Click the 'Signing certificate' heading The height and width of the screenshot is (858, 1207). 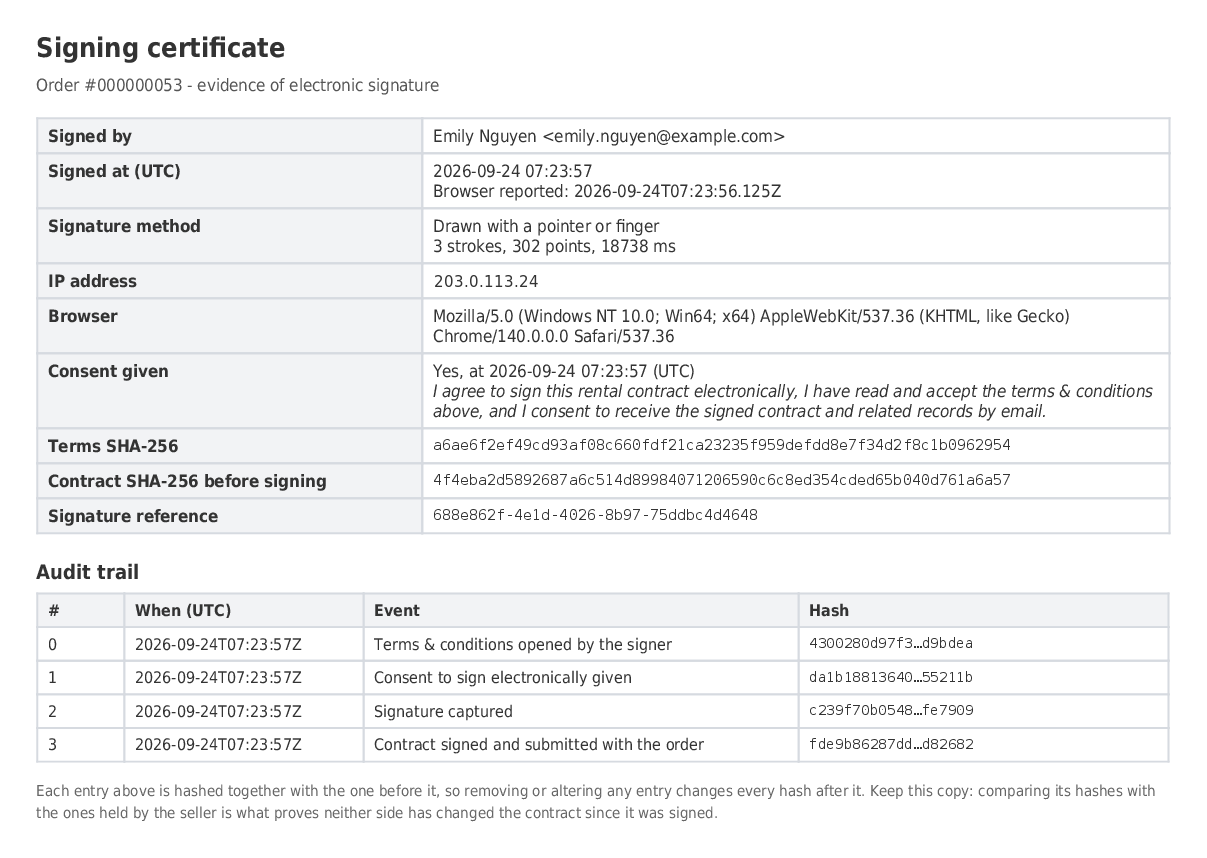160,48
